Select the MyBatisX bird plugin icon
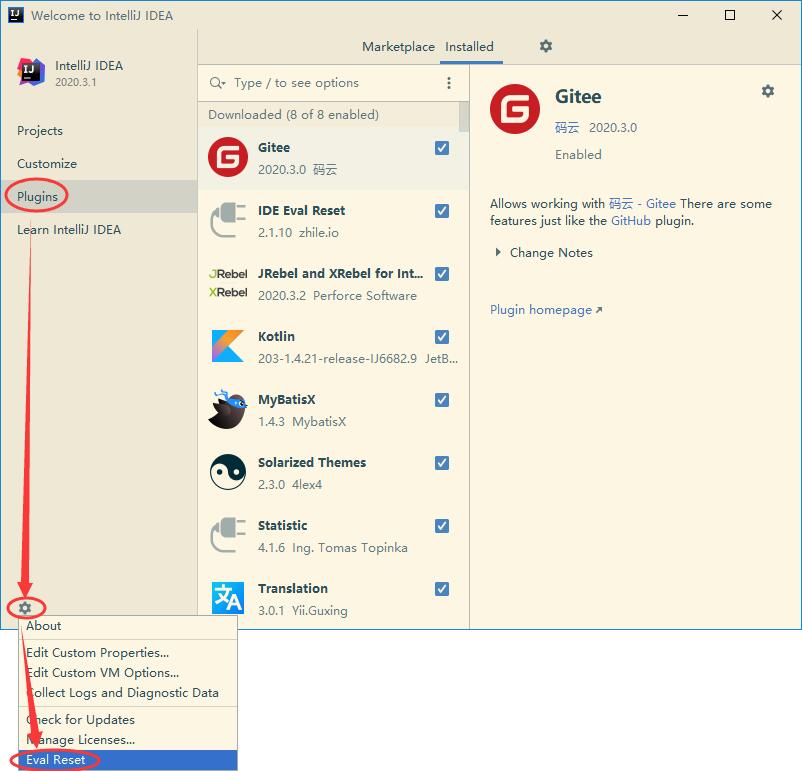The height and width of the screenshot is (771, 802). [228, 409]
